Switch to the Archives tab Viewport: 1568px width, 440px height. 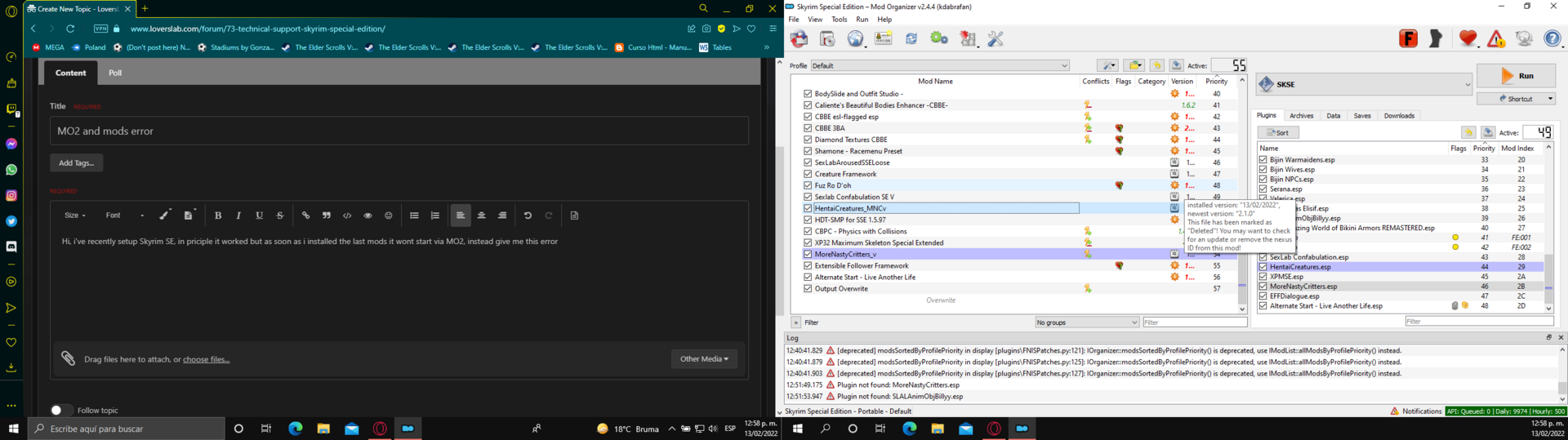(x=1301, y=116)
